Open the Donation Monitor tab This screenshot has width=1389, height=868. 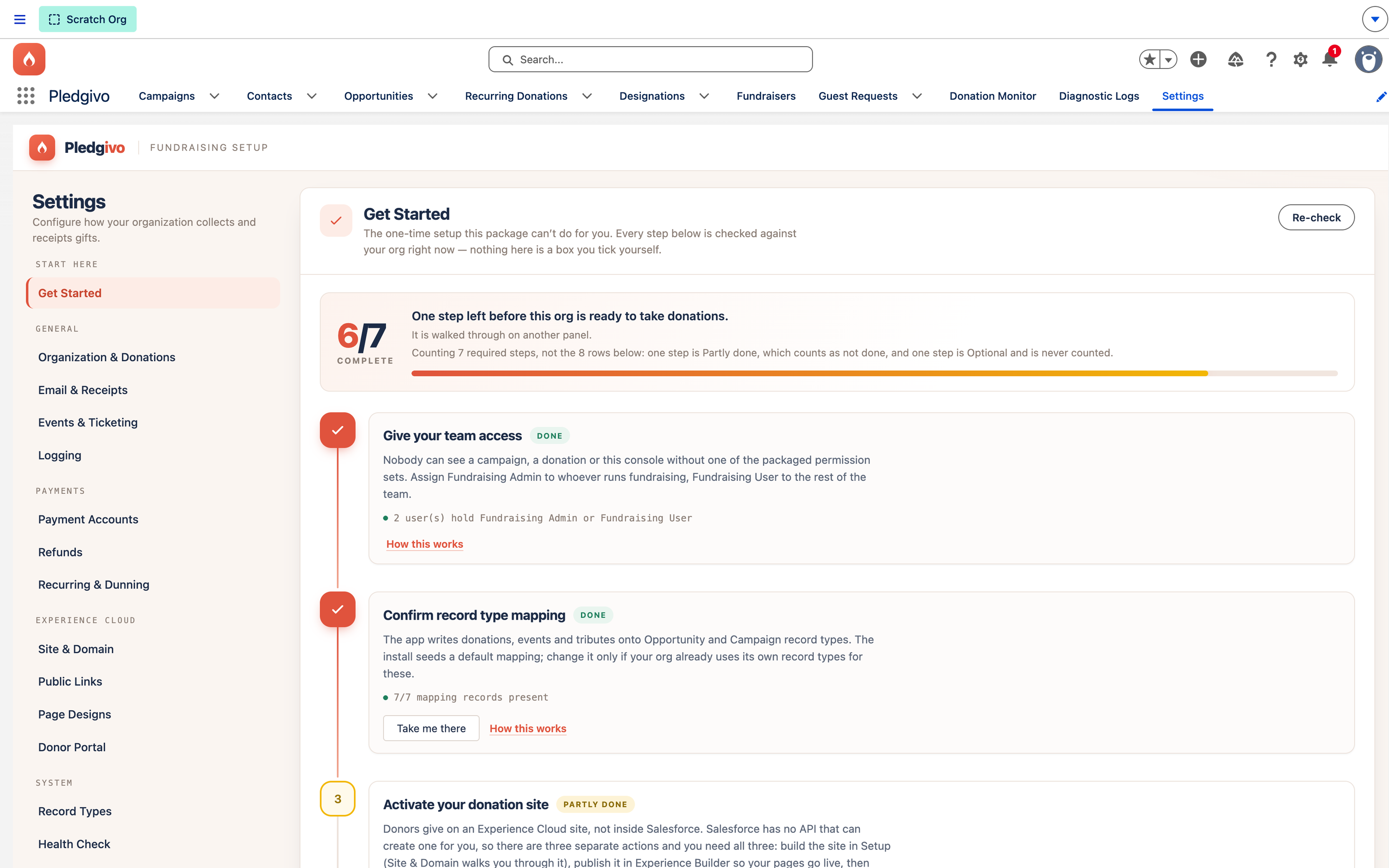click(993, 96)
